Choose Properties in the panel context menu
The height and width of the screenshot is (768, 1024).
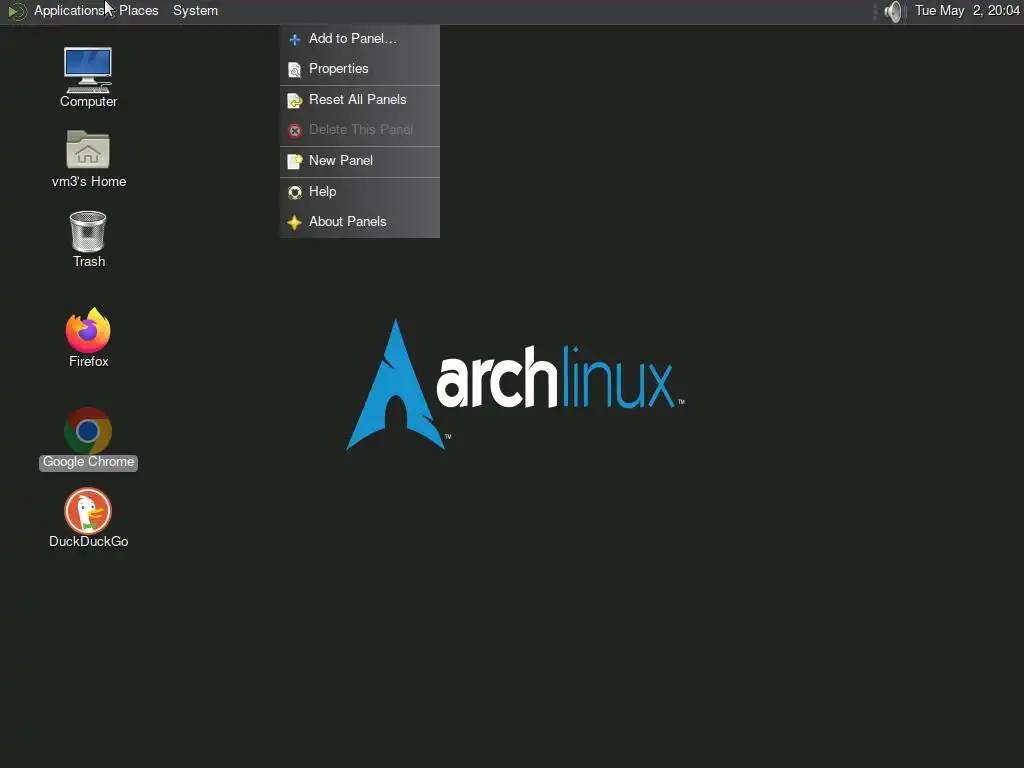click(x=360, y=69)
